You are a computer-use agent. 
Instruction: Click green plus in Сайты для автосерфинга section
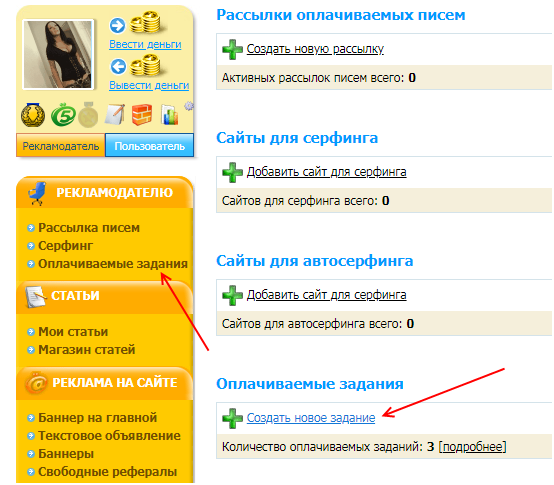click(x=232, y=295)
